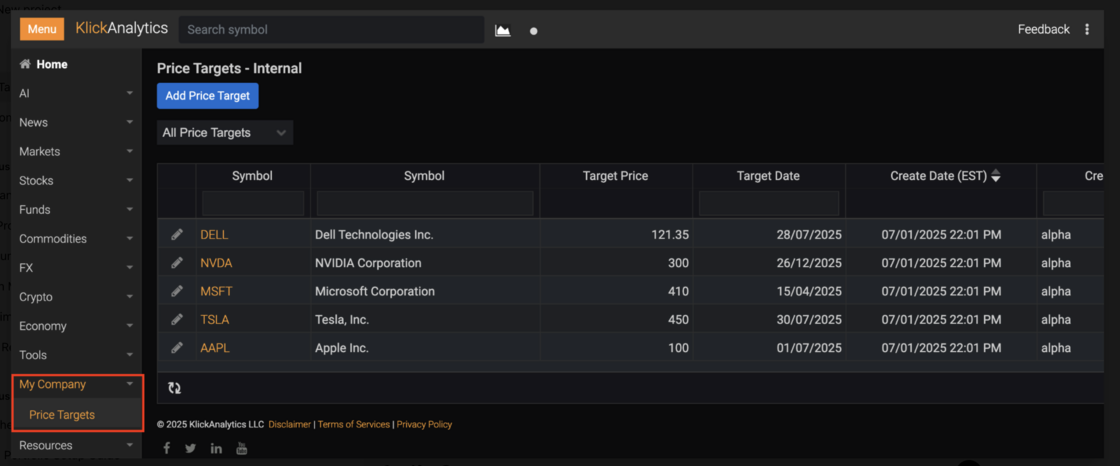The height and width of the screenshot is (466, 1120).
Task: Open the AAPL symbol link
Action: (215, 349)
